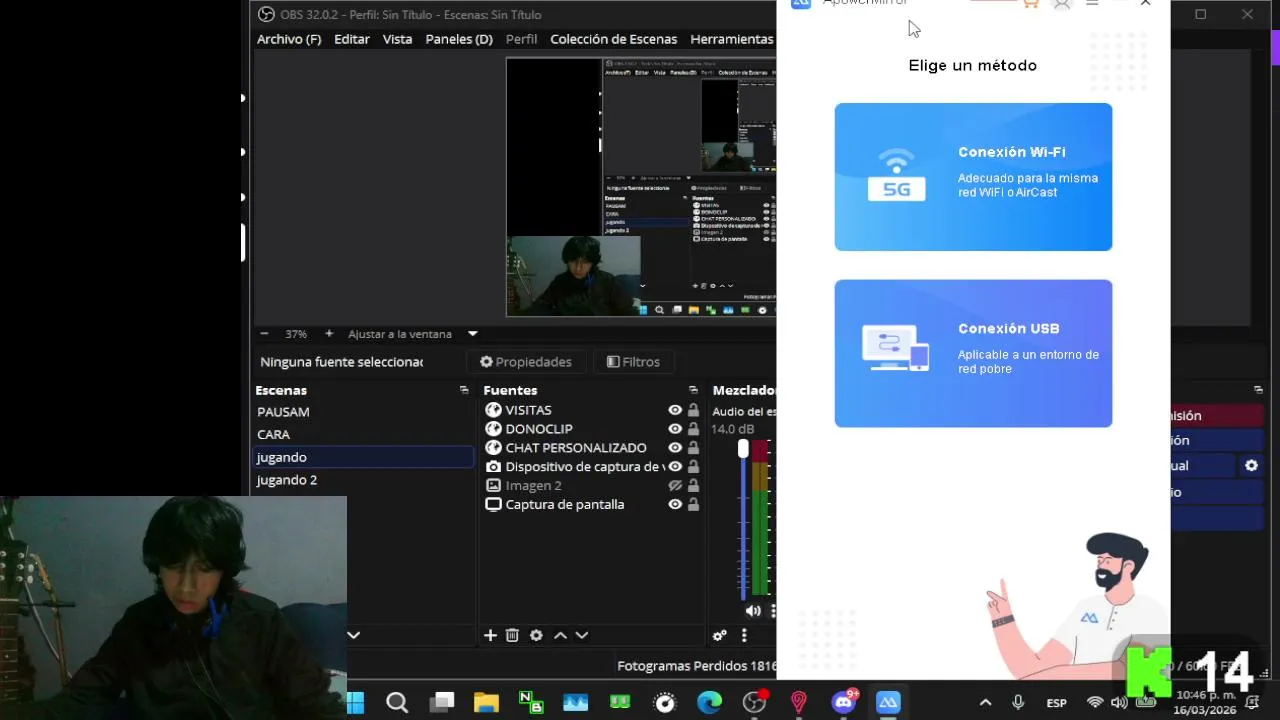Open source properties gear in Fuentes toolbar
This screenshot has height=720, width=1280.
536,635
